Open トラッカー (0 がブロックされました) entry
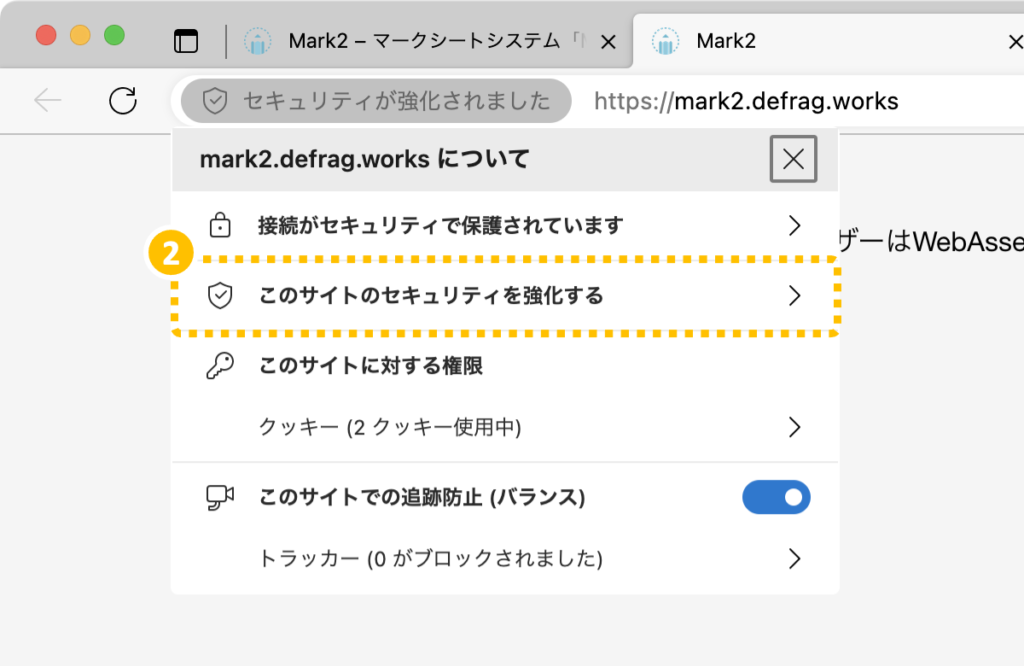The image size is (1024, 666). click(505, 559)
